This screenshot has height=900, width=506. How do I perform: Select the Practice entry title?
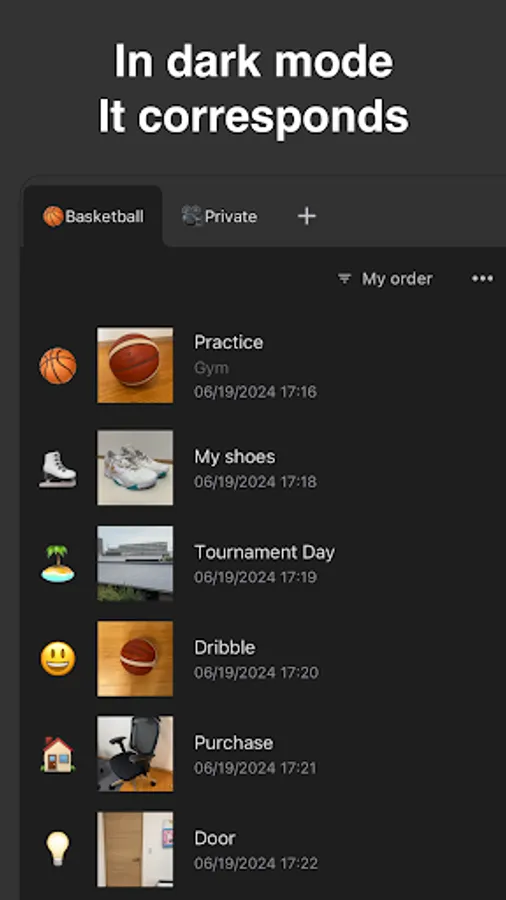228,343
